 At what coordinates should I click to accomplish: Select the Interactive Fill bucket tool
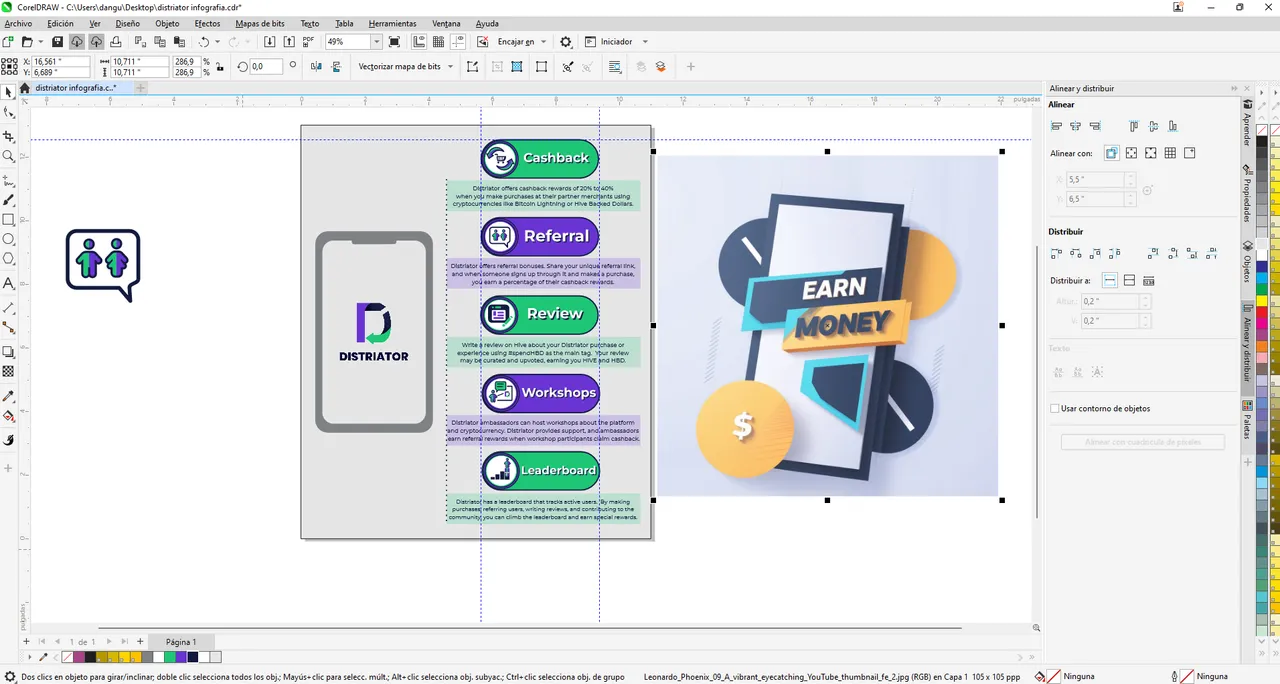(x=9, y=417)
